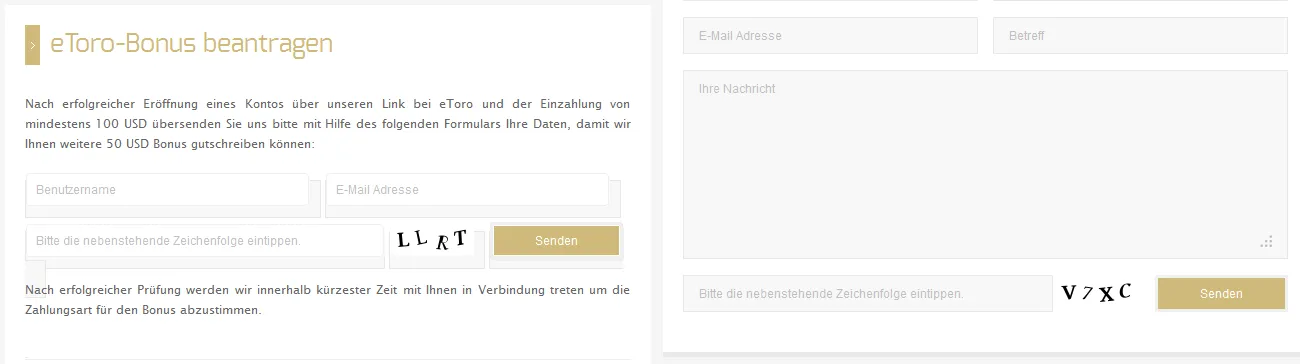1300x364 pixels.
Task: Click the gold arrow icon beside eToro-Bonus heading
Action: coord(32,45)
